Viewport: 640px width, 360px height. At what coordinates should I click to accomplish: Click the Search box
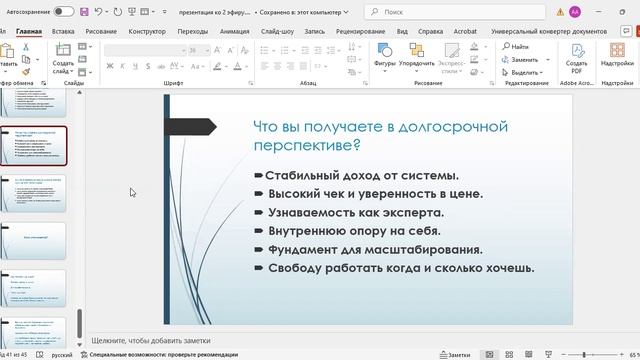tap(455, 12)
